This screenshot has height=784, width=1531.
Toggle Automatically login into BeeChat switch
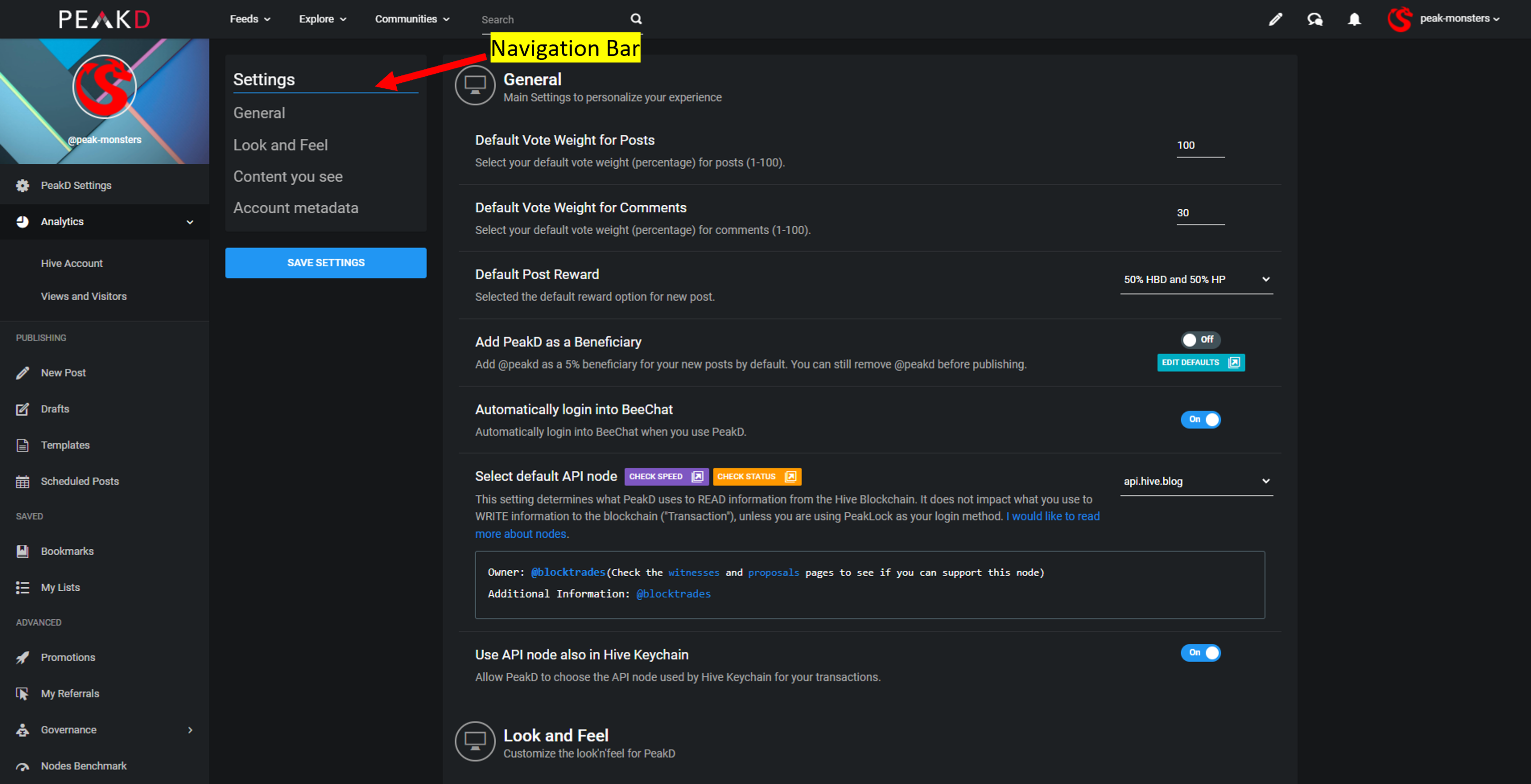[1200, 419]
